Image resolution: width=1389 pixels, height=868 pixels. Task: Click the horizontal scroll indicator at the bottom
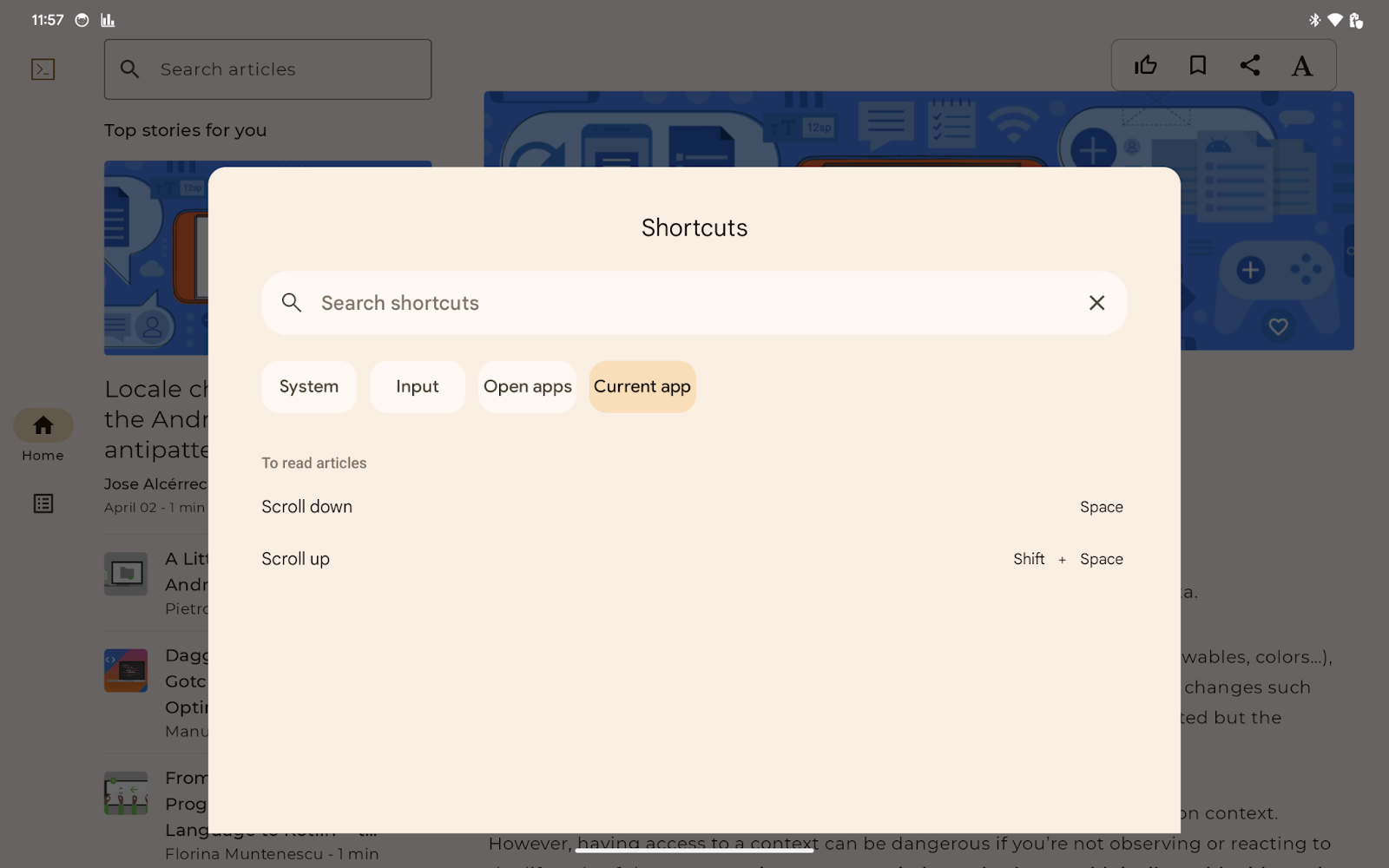point(694,851)
